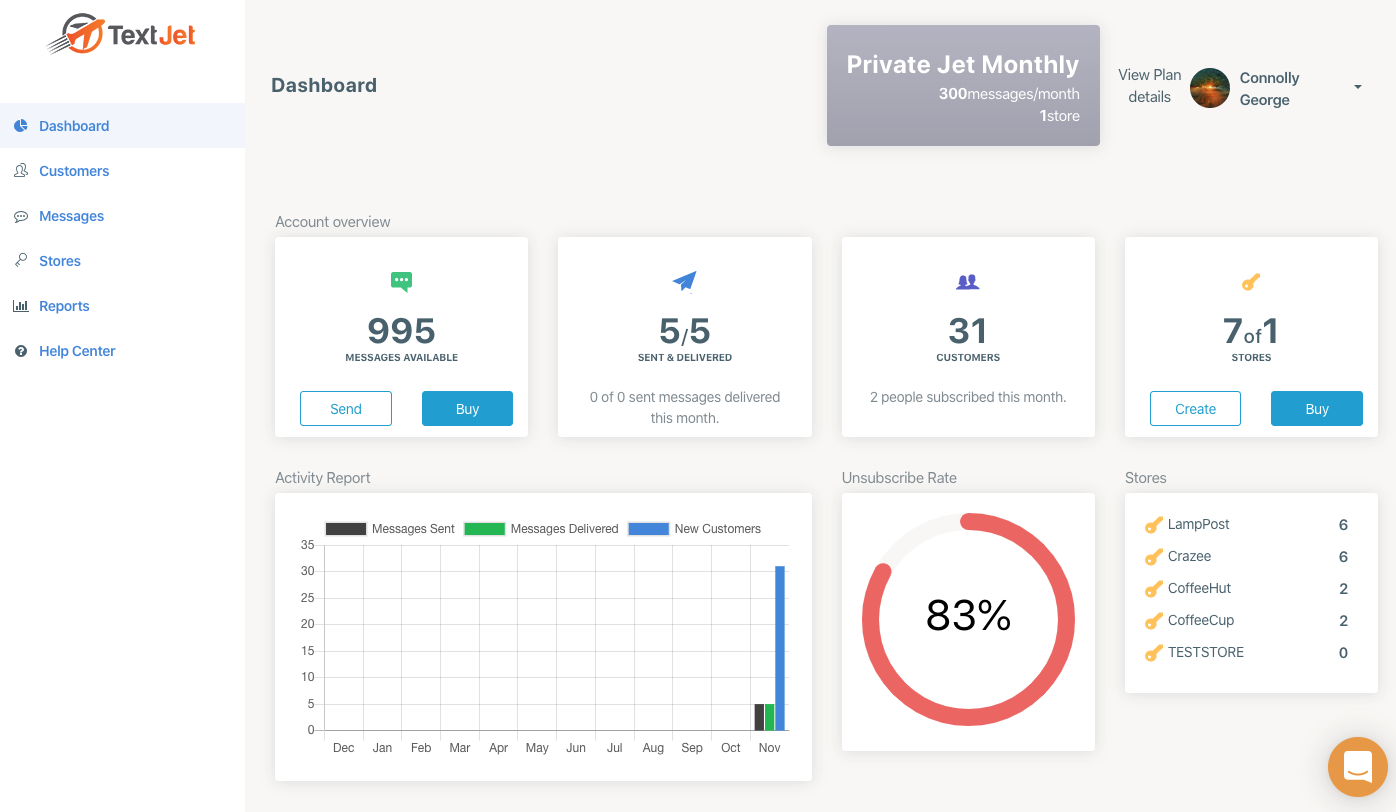Image resolution: width=1396 pixels, height=812 pixels.
Task: Click Buy under Messages Available
Action: pos(467,409)
